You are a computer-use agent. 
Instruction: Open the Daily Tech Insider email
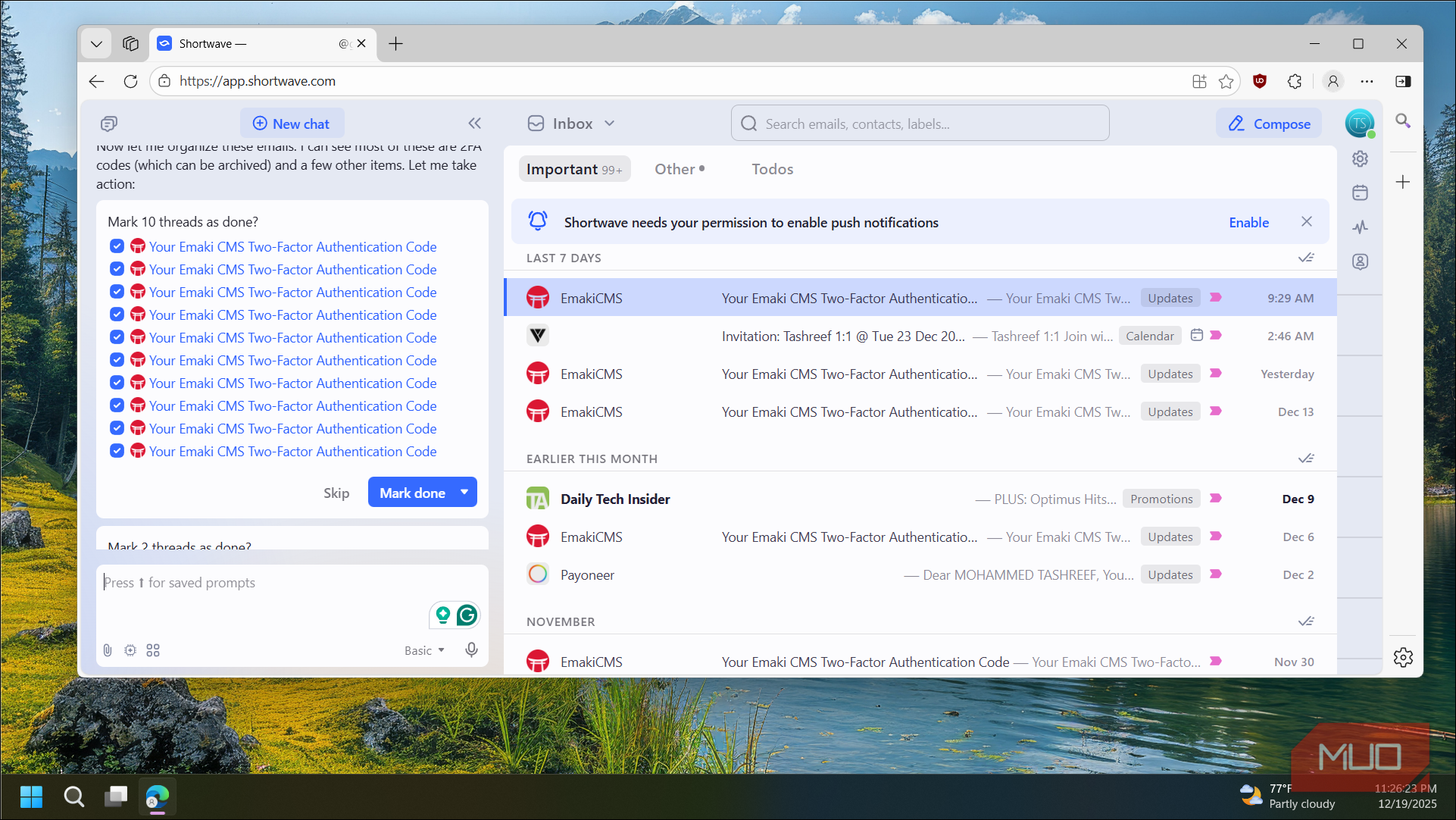(x=920, y=499)
